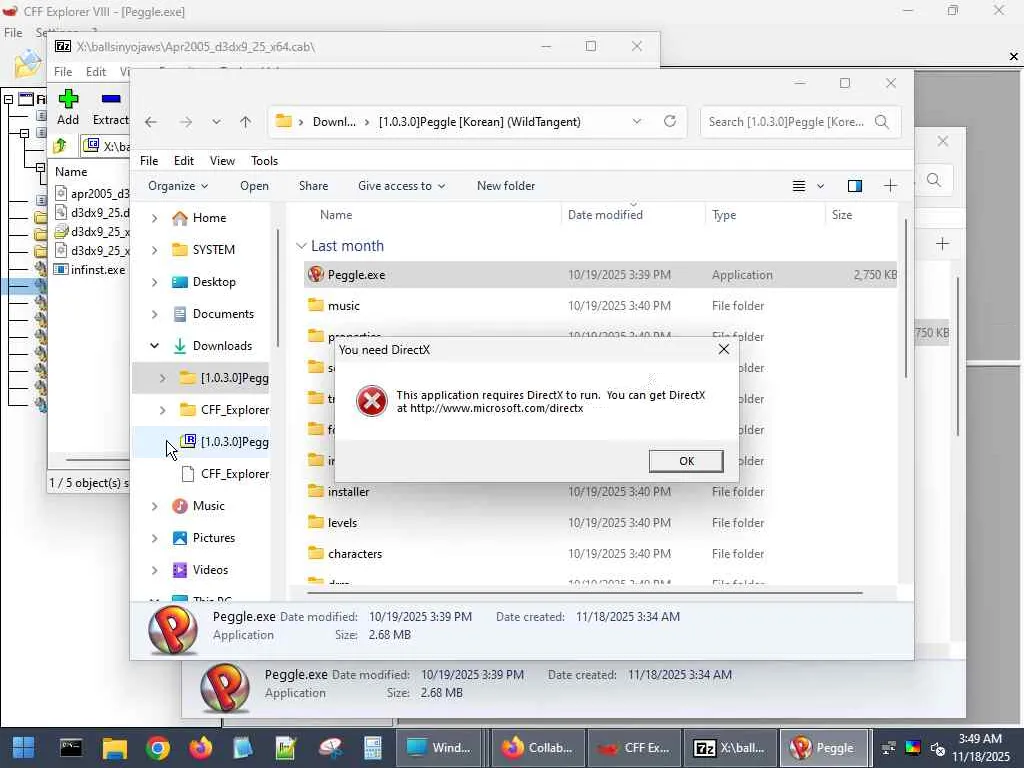Go back in the Explorer window

[x=151, y=122]
